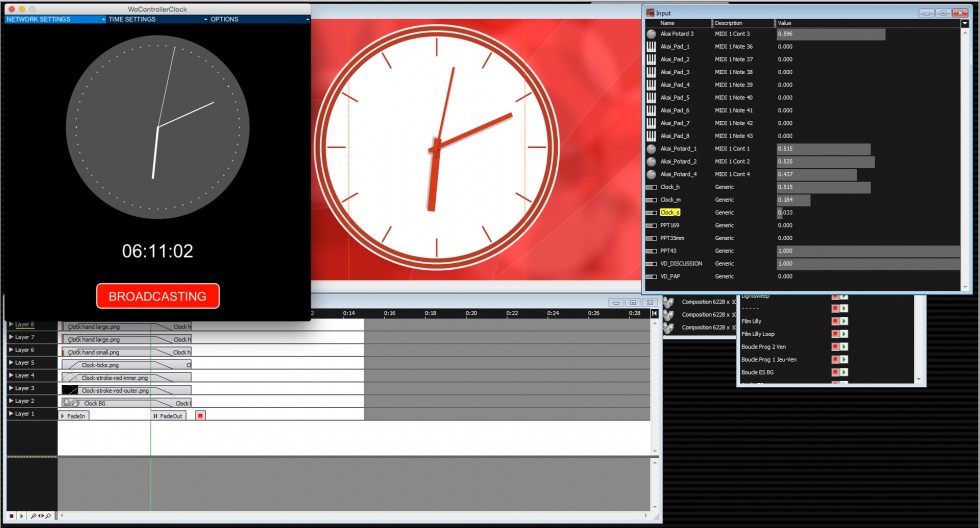Stop timeline playback at bottom left
This screenshot has width=980, height=528.
pyautogui.click(x=11, y=516)
